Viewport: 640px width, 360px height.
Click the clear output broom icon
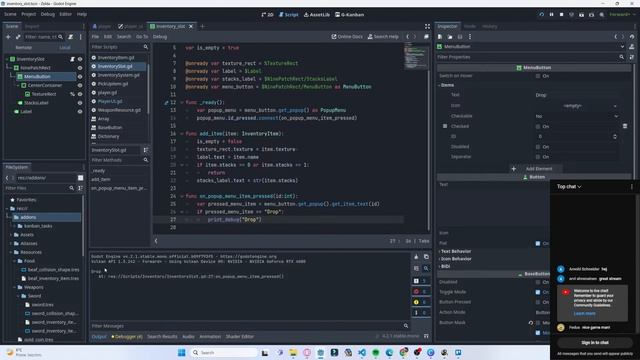click(x=416, y=257)
